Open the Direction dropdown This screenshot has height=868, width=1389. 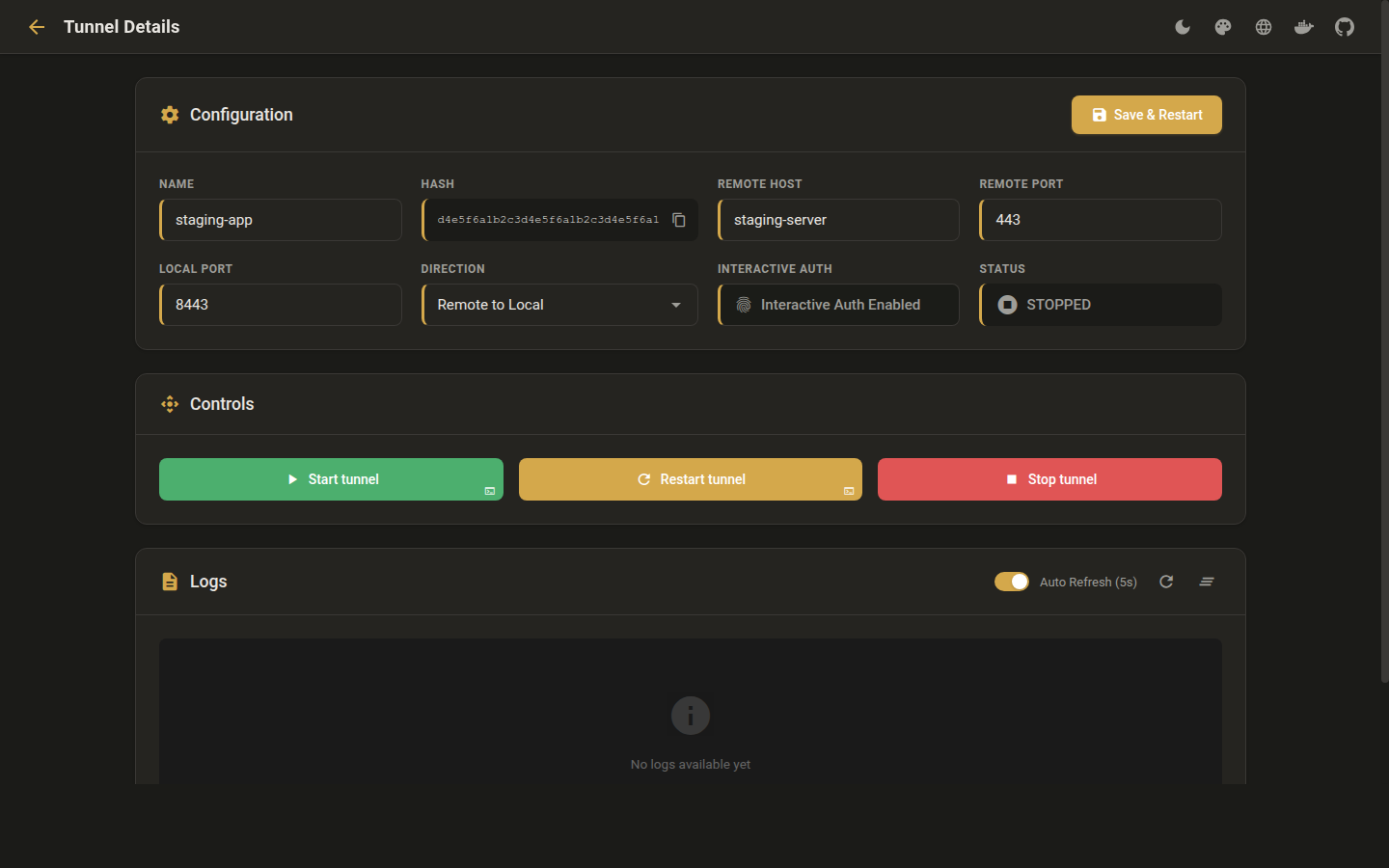(x=559, y=305)
